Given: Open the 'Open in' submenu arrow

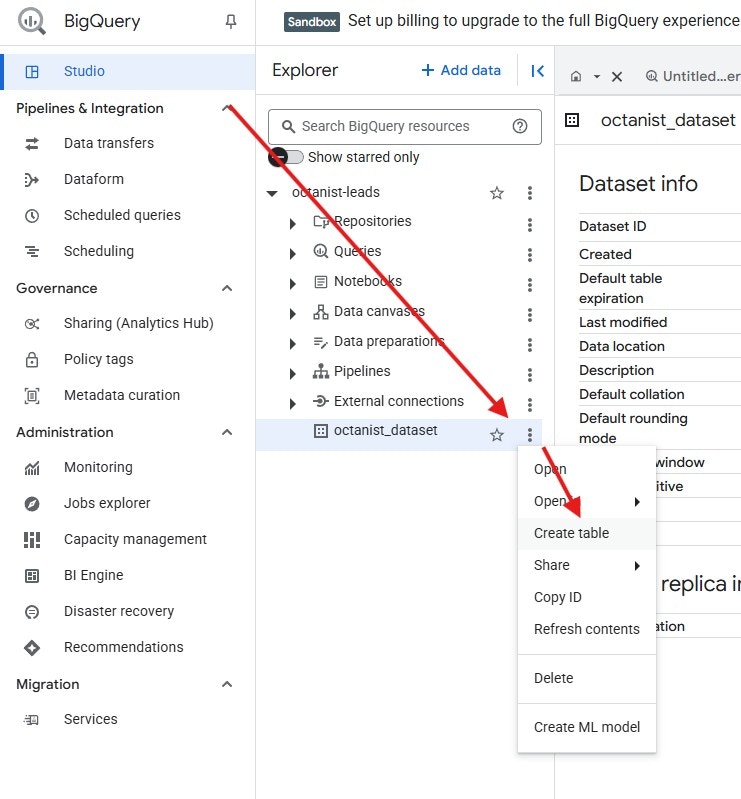Looking at the screenshot, I should tap(637, 502).
